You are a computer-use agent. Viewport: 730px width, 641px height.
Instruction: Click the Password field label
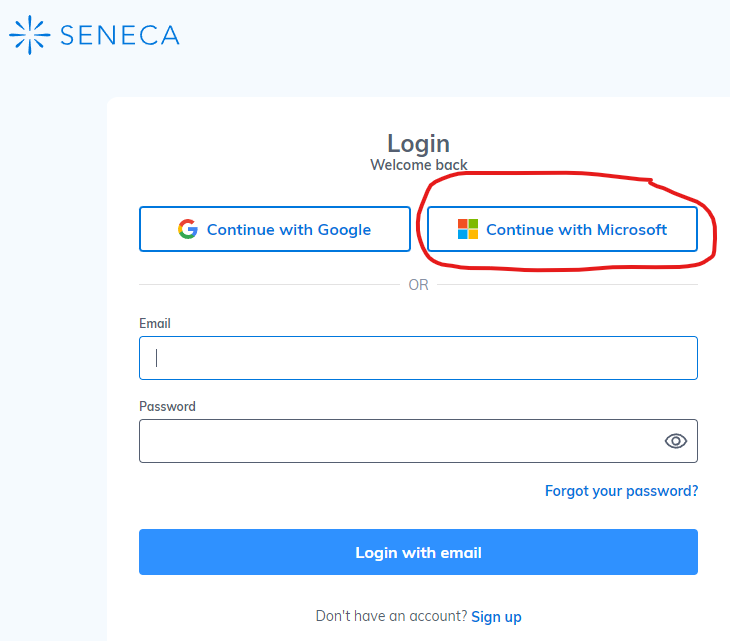click(167, 407)
